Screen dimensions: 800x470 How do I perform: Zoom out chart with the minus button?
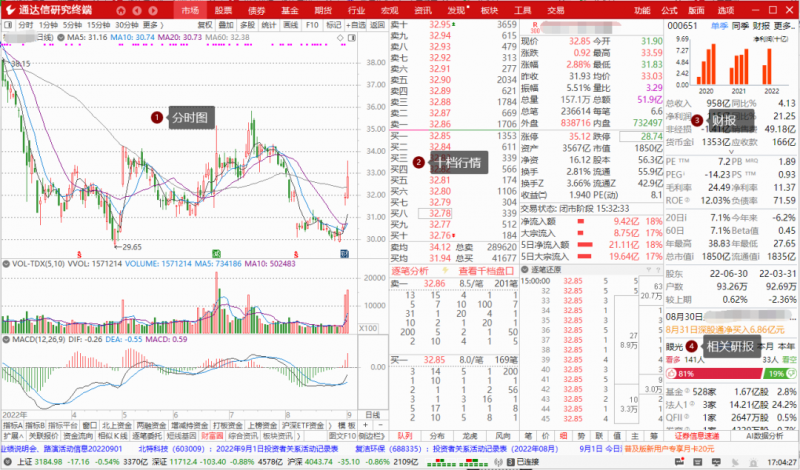[380, 425]
